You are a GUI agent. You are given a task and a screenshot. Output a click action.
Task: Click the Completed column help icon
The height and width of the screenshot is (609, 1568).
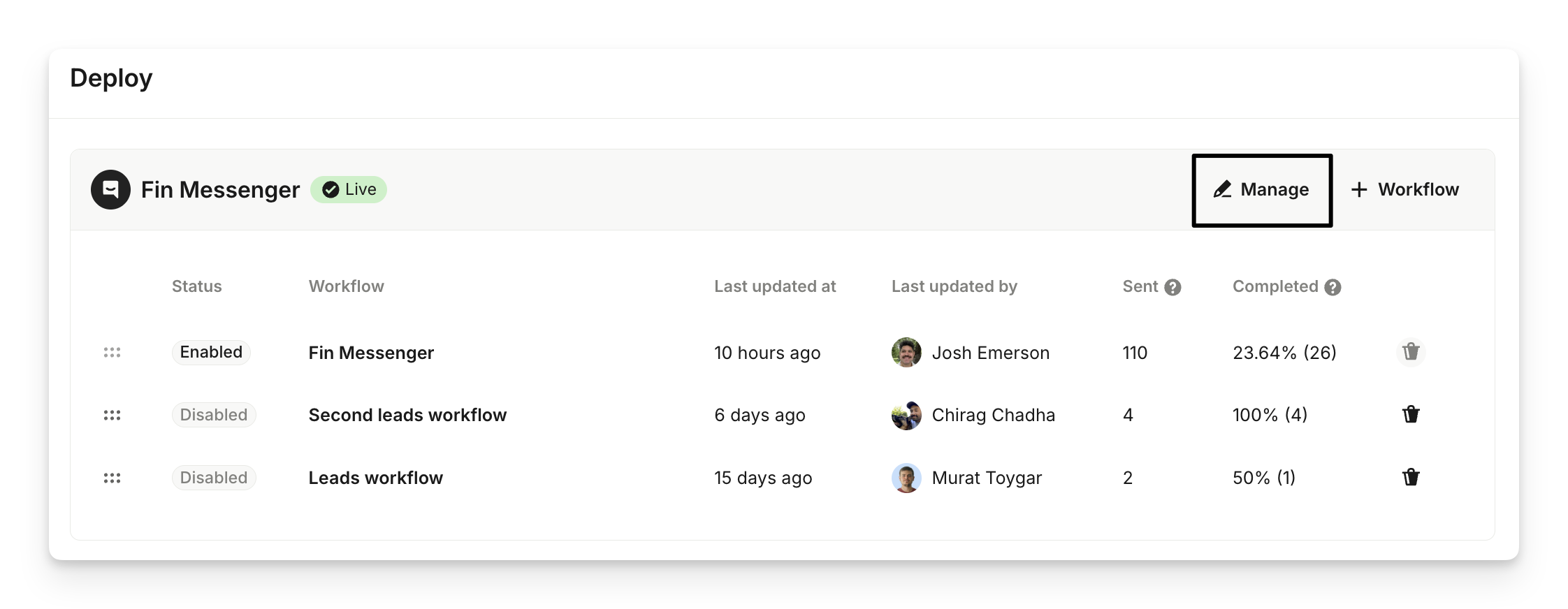click(1333, 287)
